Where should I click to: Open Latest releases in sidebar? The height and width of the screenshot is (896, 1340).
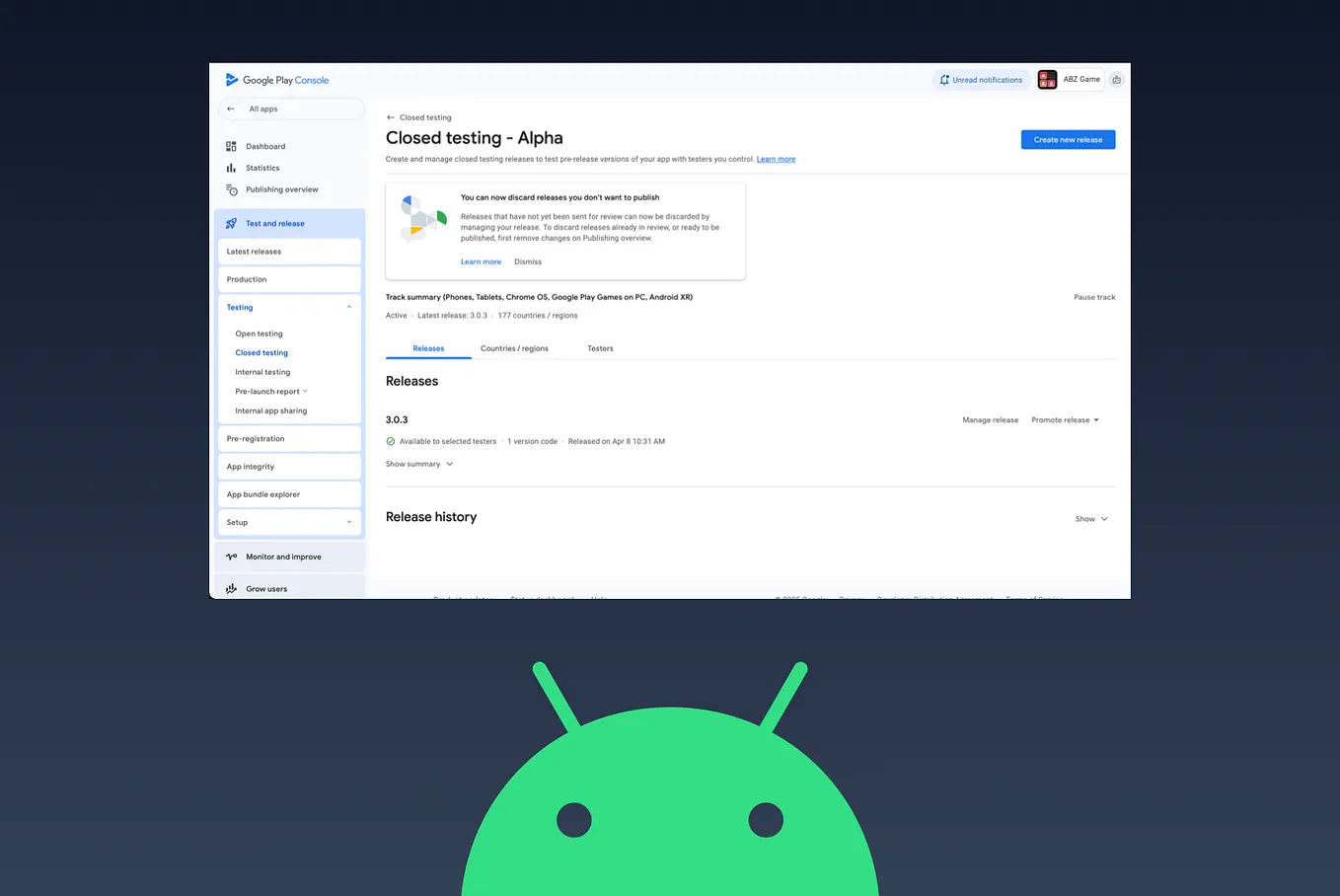click(x=289, y=252)
